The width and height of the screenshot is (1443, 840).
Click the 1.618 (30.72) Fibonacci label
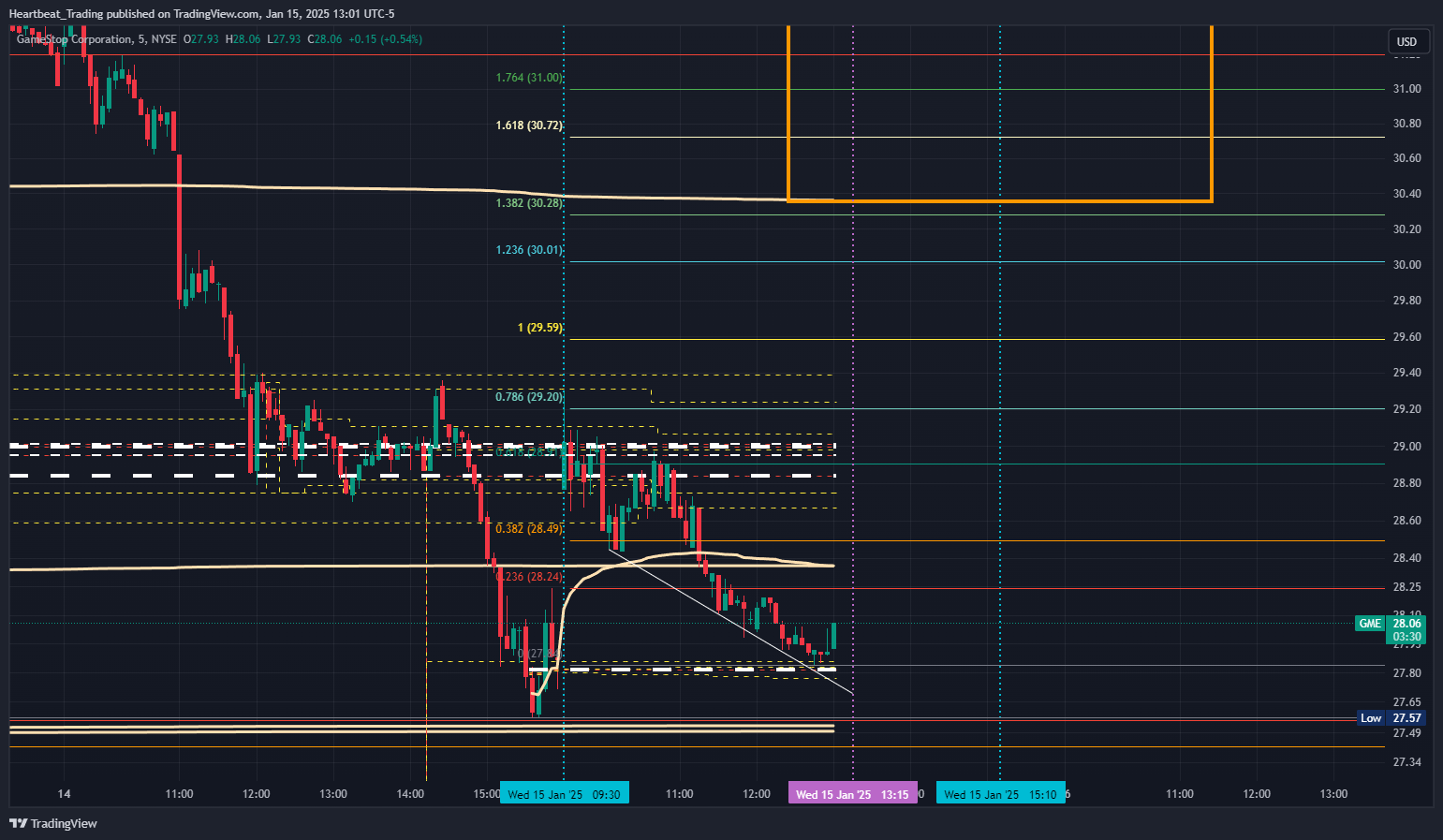tap(529, 125)
